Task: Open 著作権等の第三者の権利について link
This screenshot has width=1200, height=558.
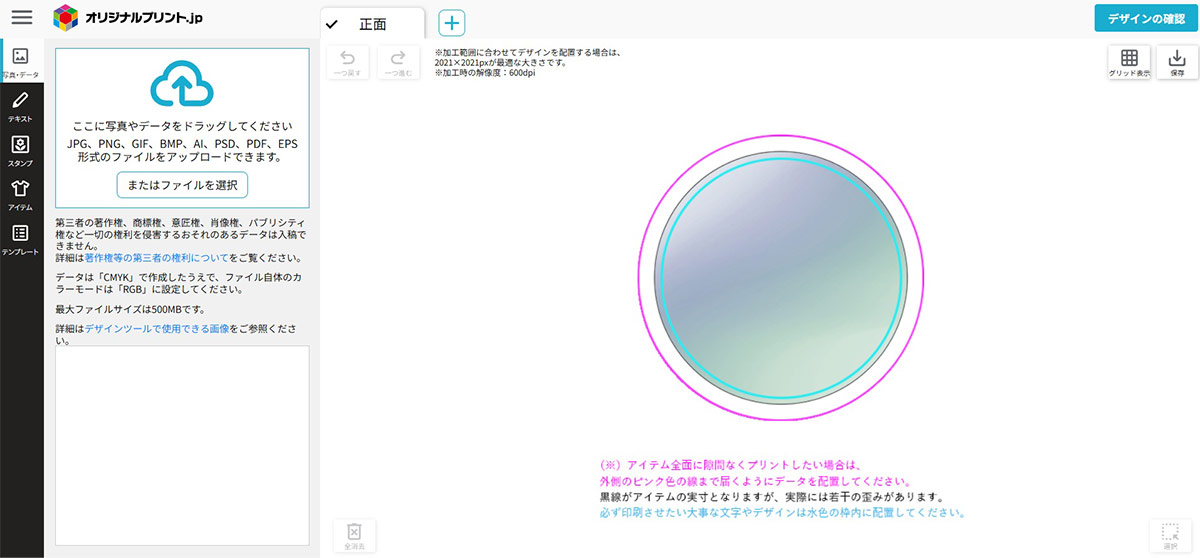Action: (156, 258)
